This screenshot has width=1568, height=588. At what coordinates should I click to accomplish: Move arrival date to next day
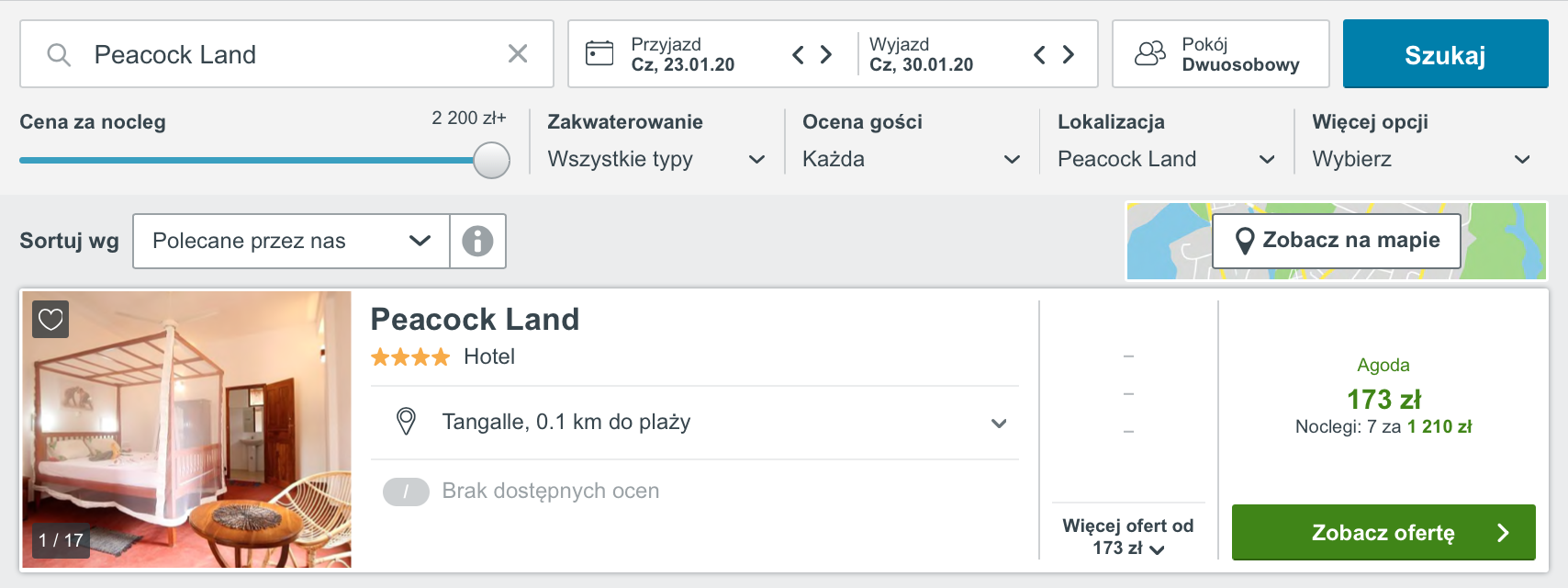(x=826, y=55)
